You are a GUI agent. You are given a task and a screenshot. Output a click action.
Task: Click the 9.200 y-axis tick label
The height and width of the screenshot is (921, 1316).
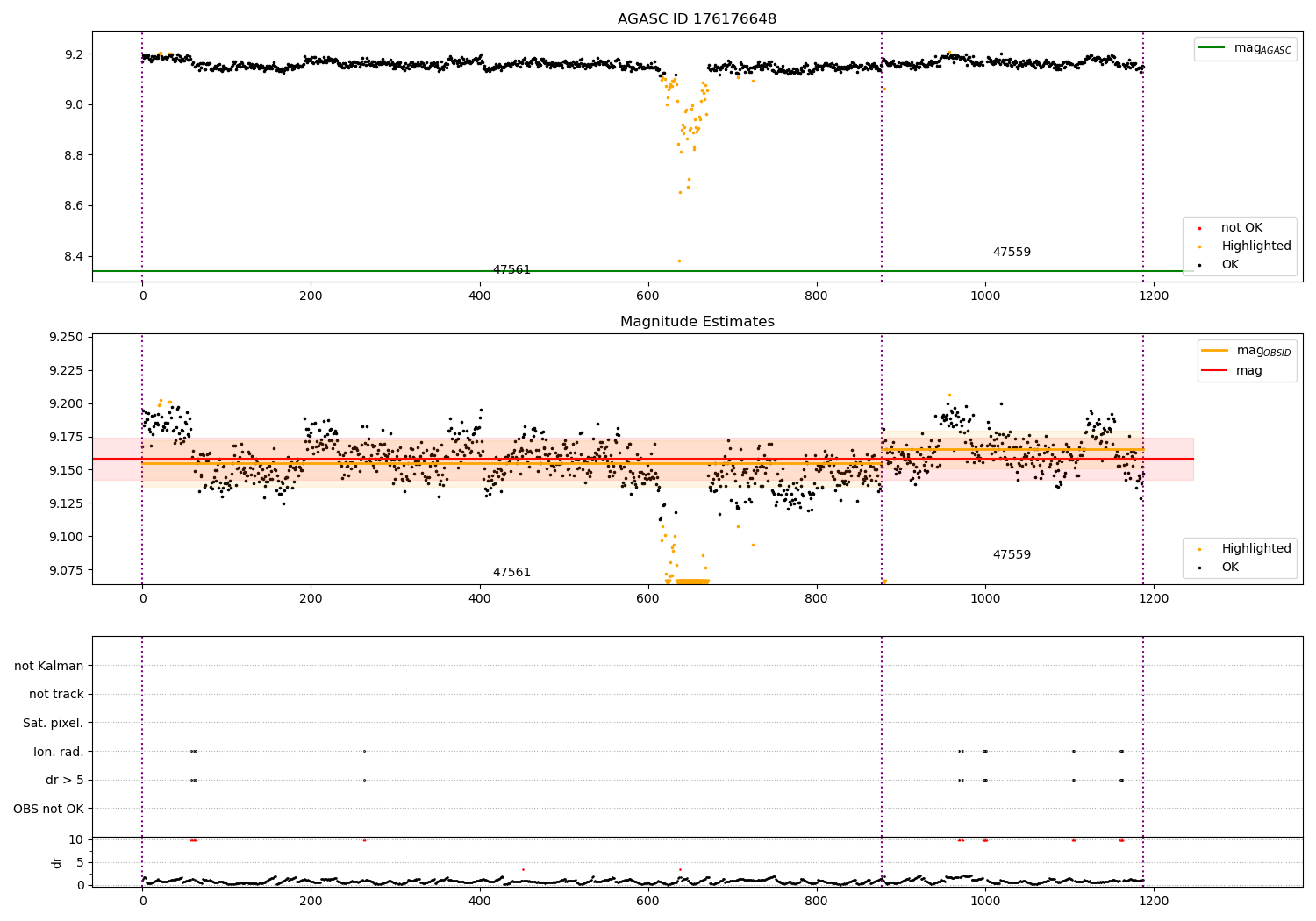66,403
